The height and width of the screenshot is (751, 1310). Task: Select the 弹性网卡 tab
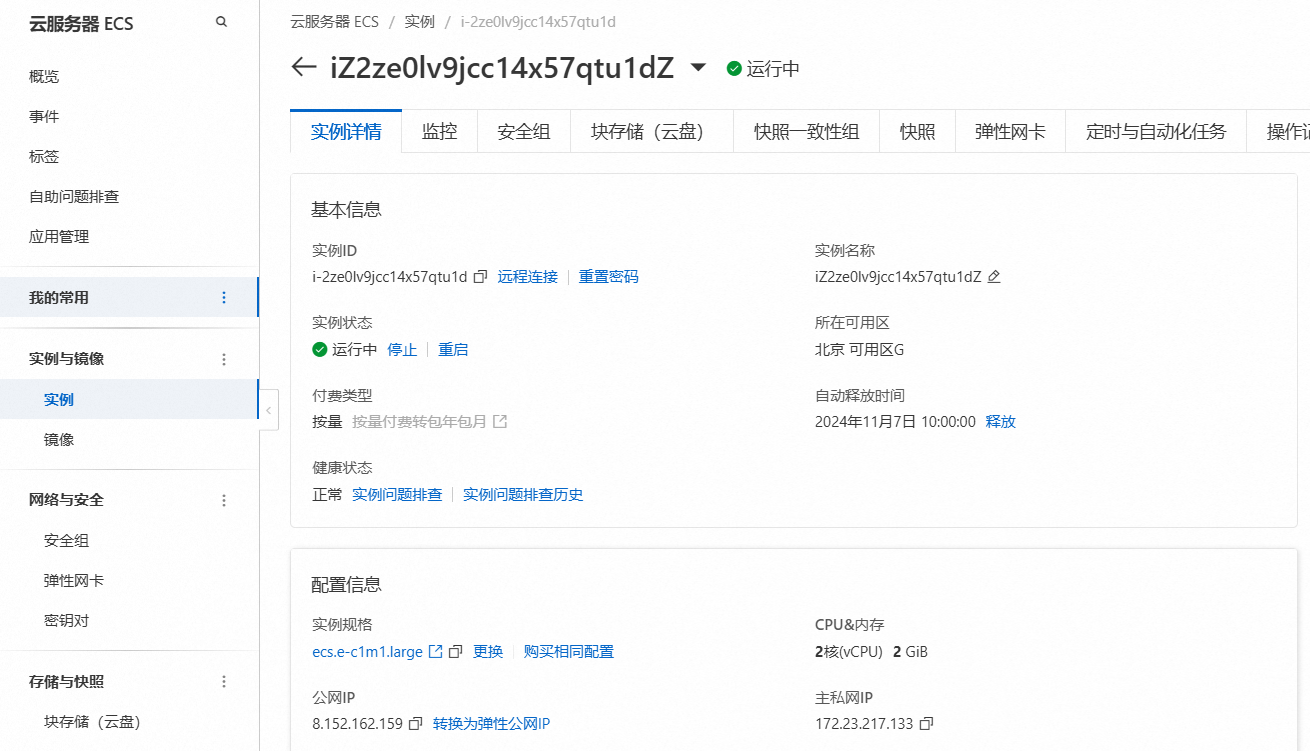click(1010, 131)
